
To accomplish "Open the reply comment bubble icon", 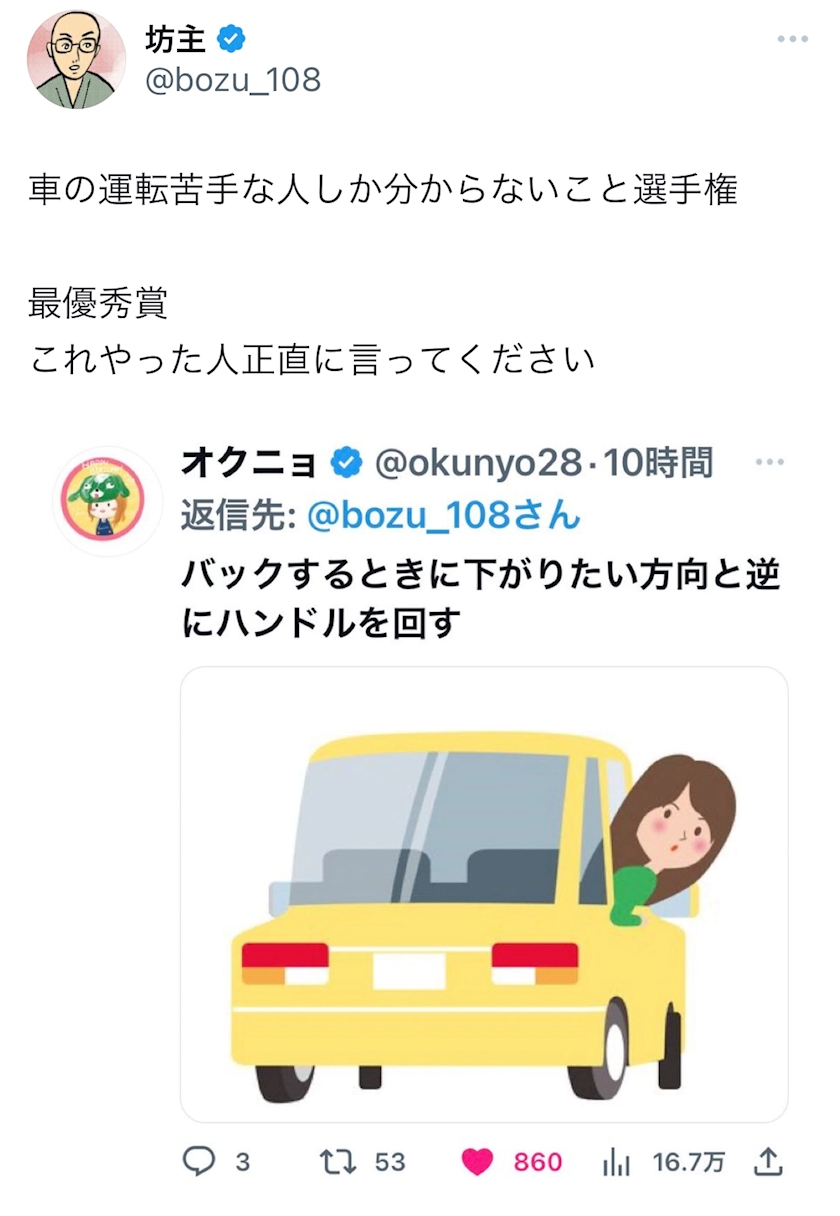I will point(201,1161).
